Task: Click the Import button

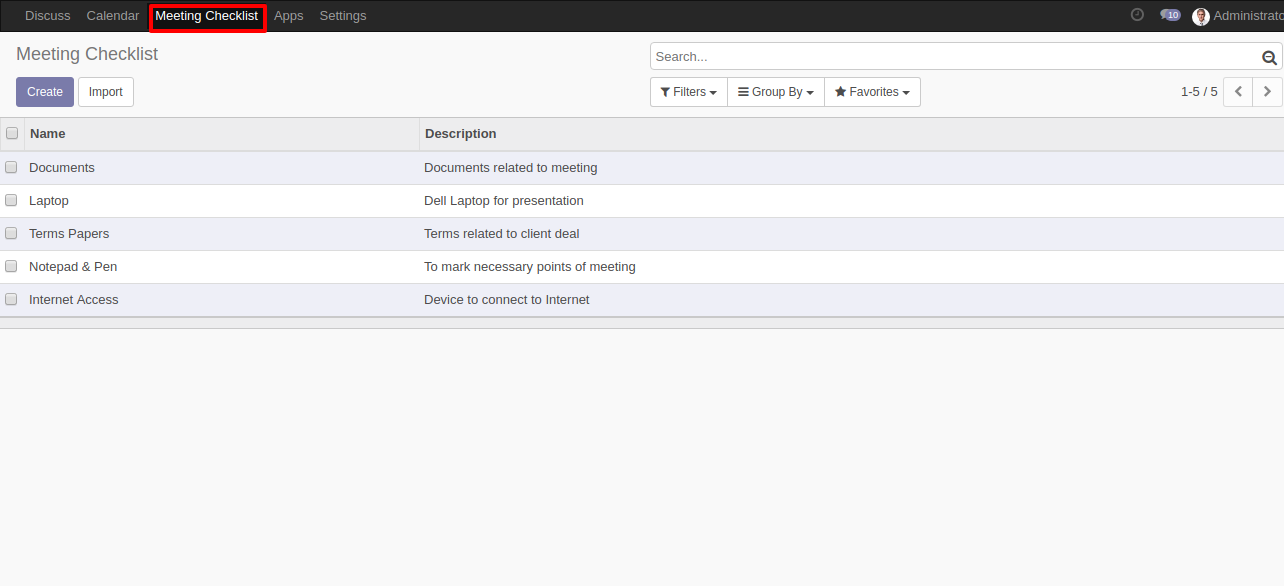Action: [x=106, y=92]
